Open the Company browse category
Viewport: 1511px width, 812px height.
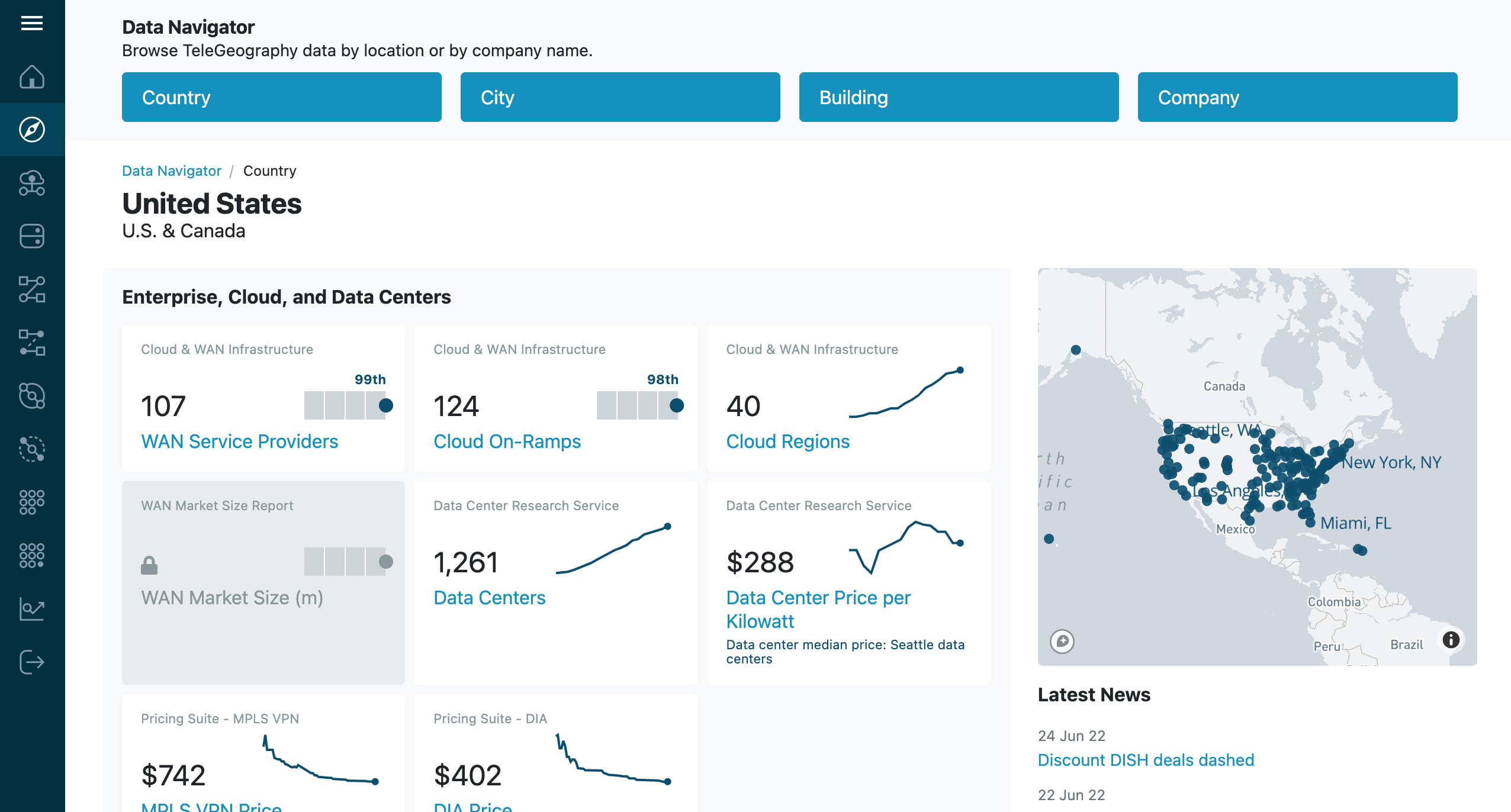1297,97
